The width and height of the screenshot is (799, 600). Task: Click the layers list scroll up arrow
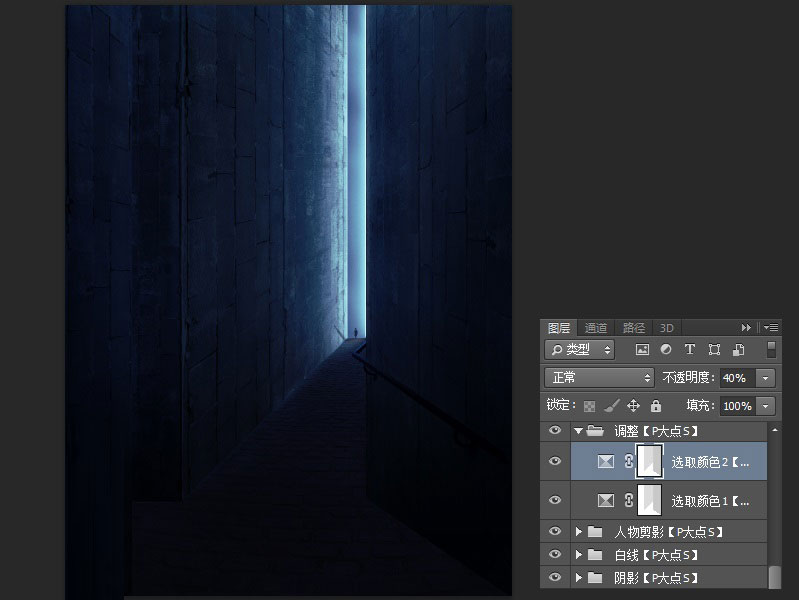pyautogui.click(x=775, y=431)
